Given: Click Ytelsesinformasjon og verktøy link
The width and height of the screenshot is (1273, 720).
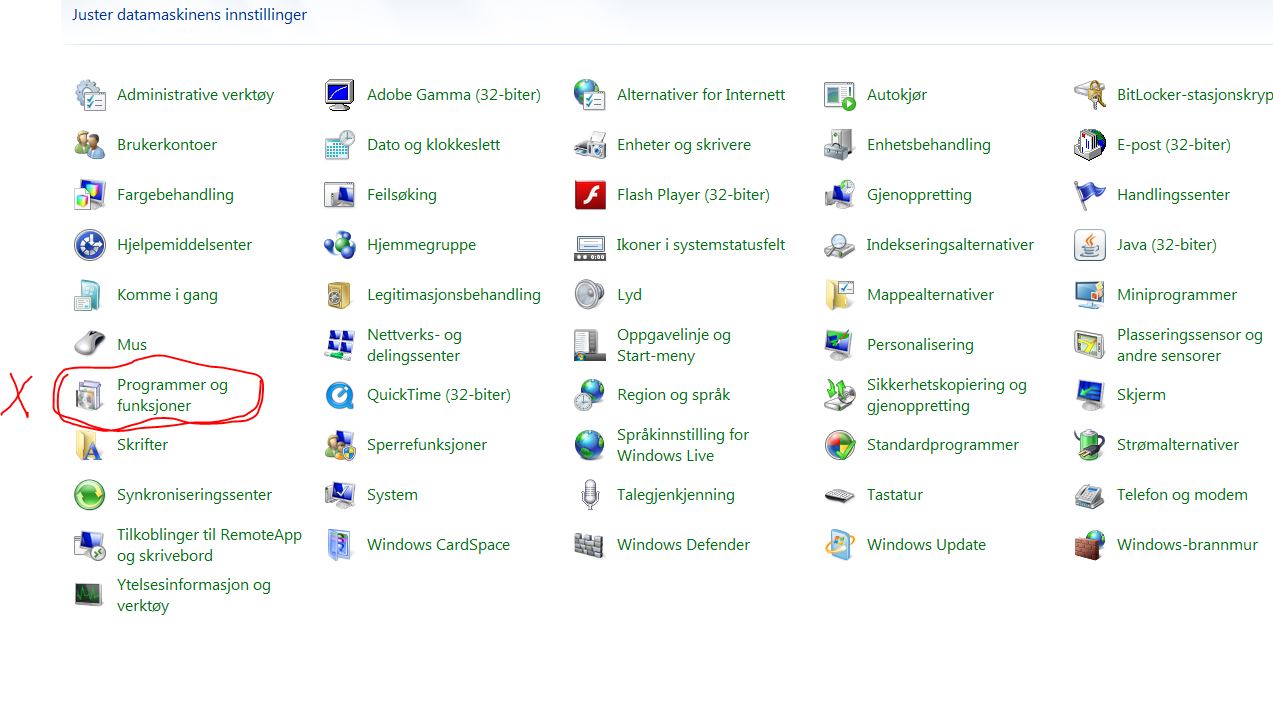Looking at the screenshot, I should point(194,595).
